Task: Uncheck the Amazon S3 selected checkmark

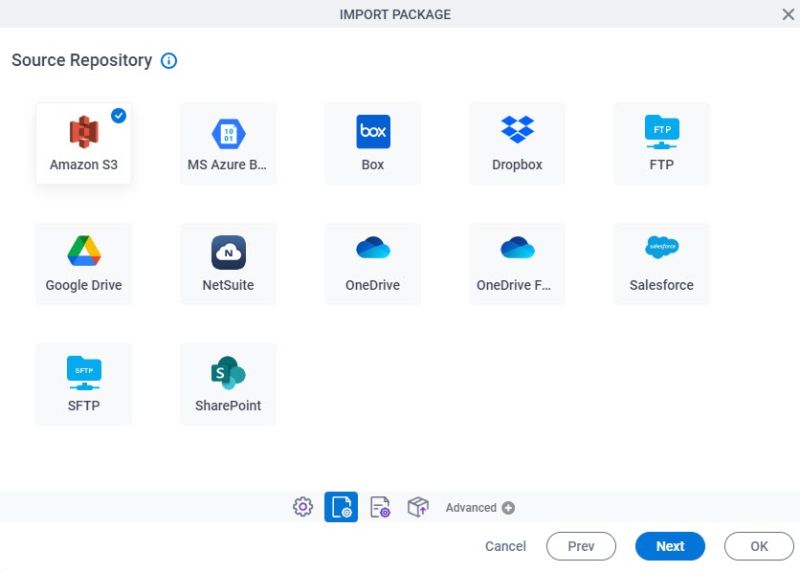Action: pos(118,116)
